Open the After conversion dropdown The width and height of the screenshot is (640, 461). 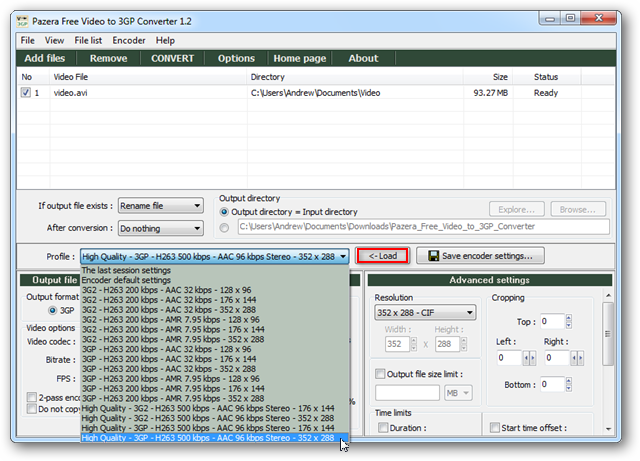click(x=161, y=228)
